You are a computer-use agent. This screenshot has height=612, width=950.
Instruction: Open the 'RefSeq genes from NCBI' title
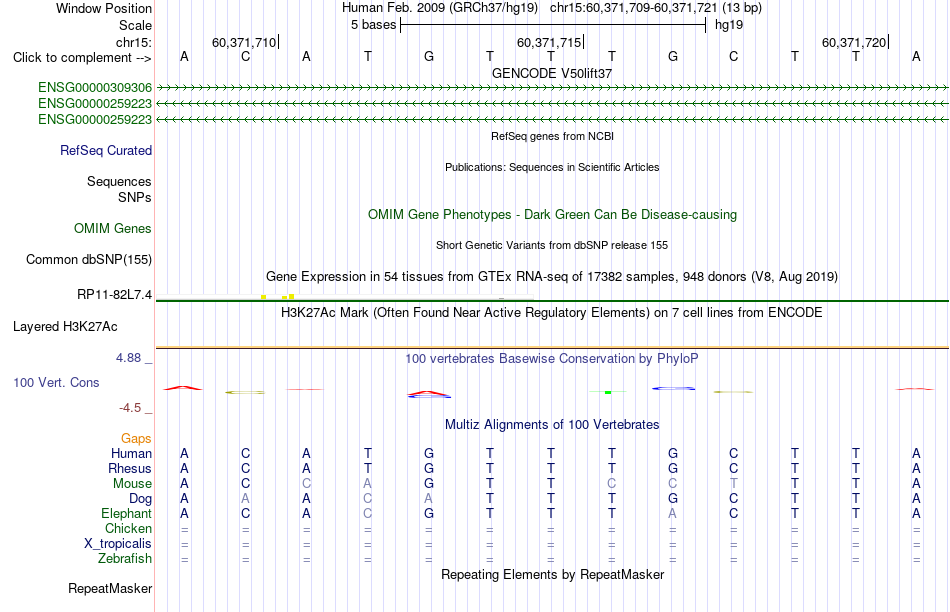point(553,136)
